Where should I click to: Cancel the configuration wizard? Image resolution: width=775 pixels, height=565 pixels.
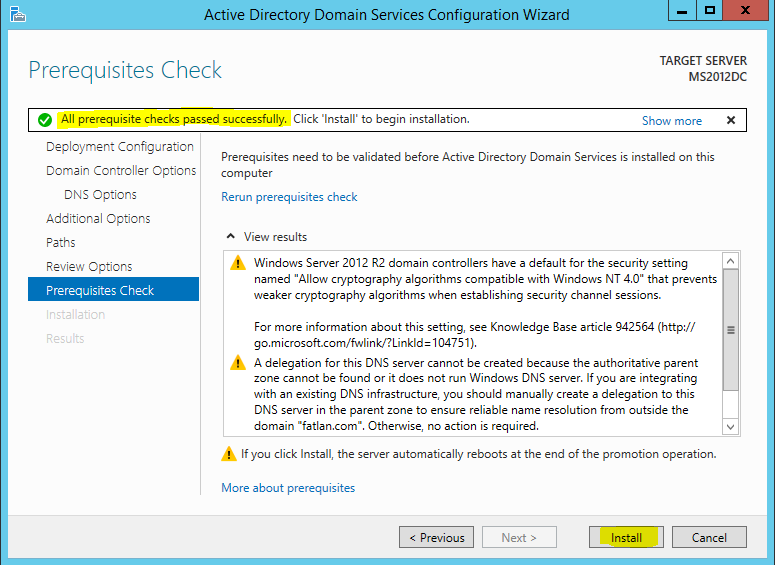709,537
